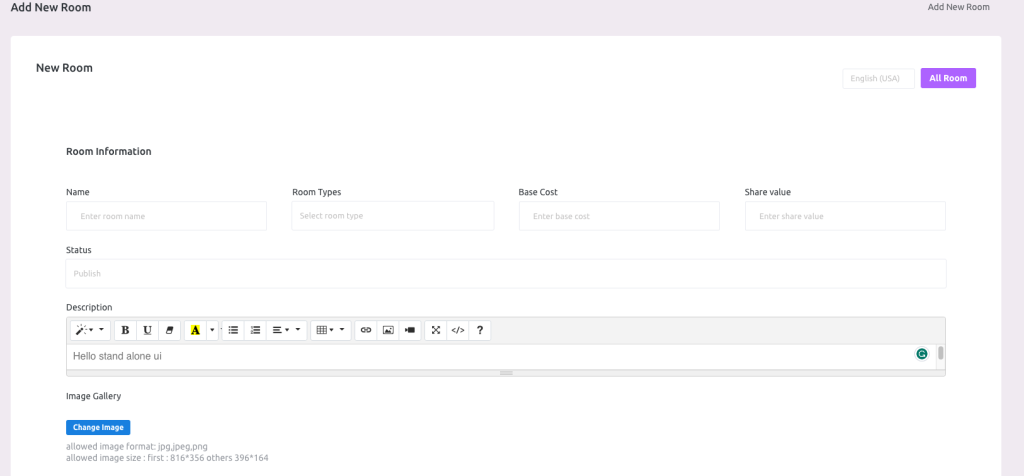Switch to code view in editor
The height and width of the screenshot is (476, 1024).
point(458,330)
